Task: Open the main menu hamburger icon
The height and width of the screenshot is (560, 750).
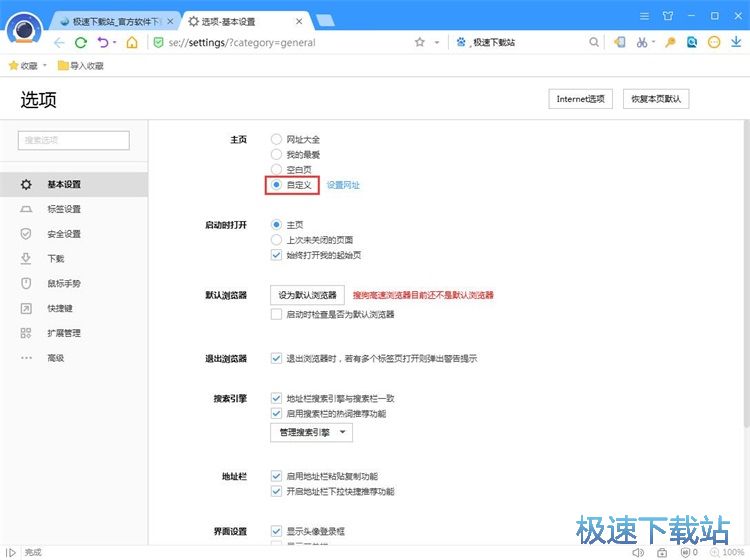Action: pos(644,16)
